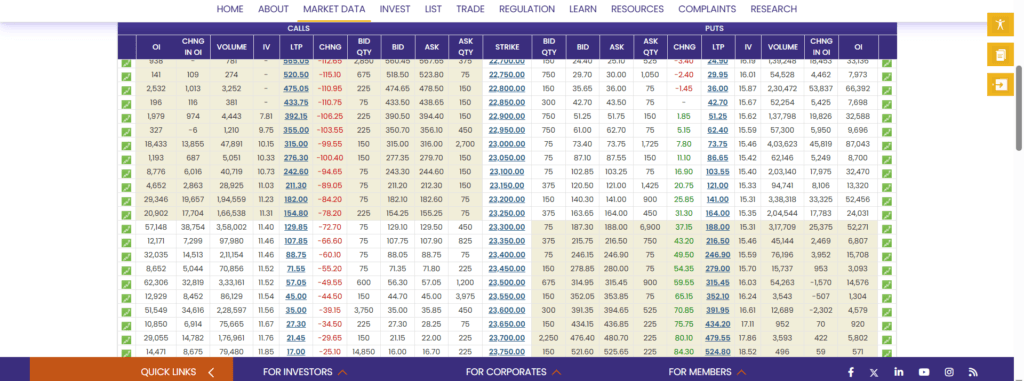Collapse the Quick Links panel arrow
The width and height of the screenshot is (1024, 381).
211,372
